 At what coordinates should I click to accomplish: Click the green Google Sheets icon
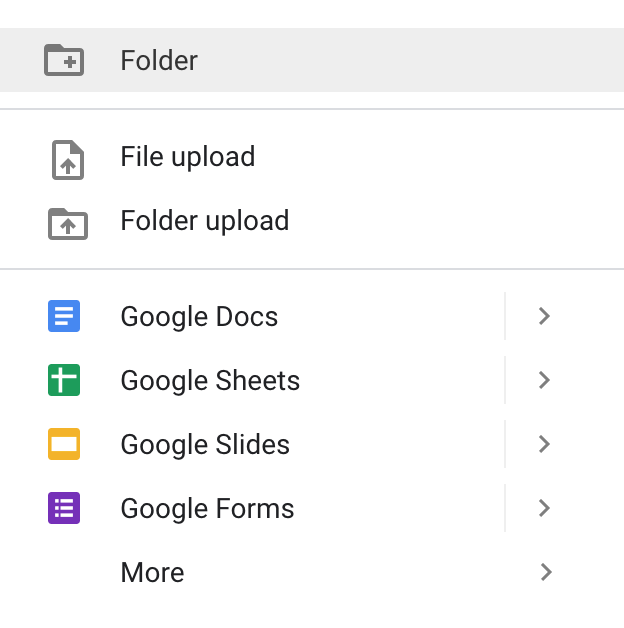click(64, 380)
